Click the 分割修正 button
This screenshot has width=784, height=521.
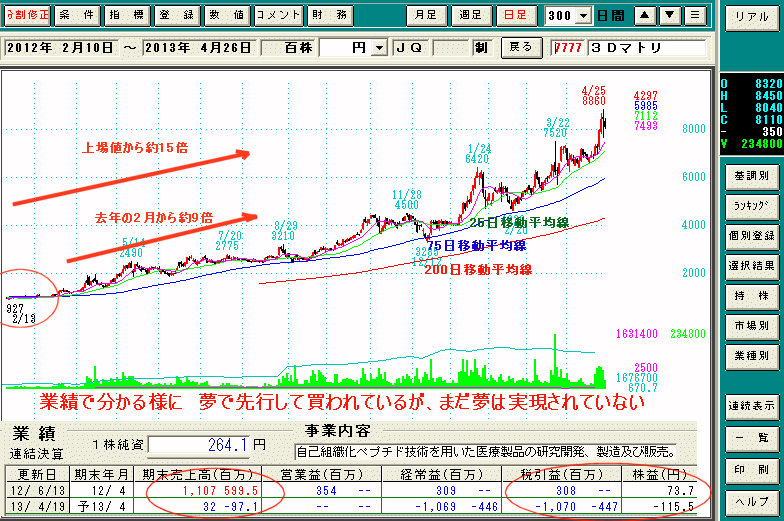27,16
